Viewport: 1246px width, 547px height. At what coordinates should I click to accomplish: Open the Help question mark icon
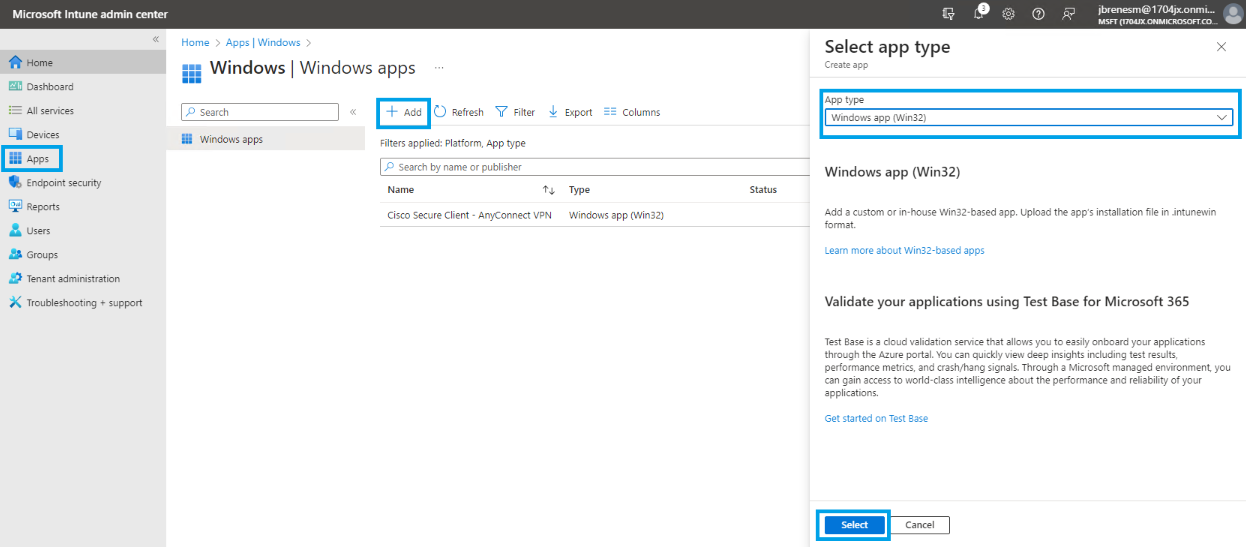click(1038, 14)
